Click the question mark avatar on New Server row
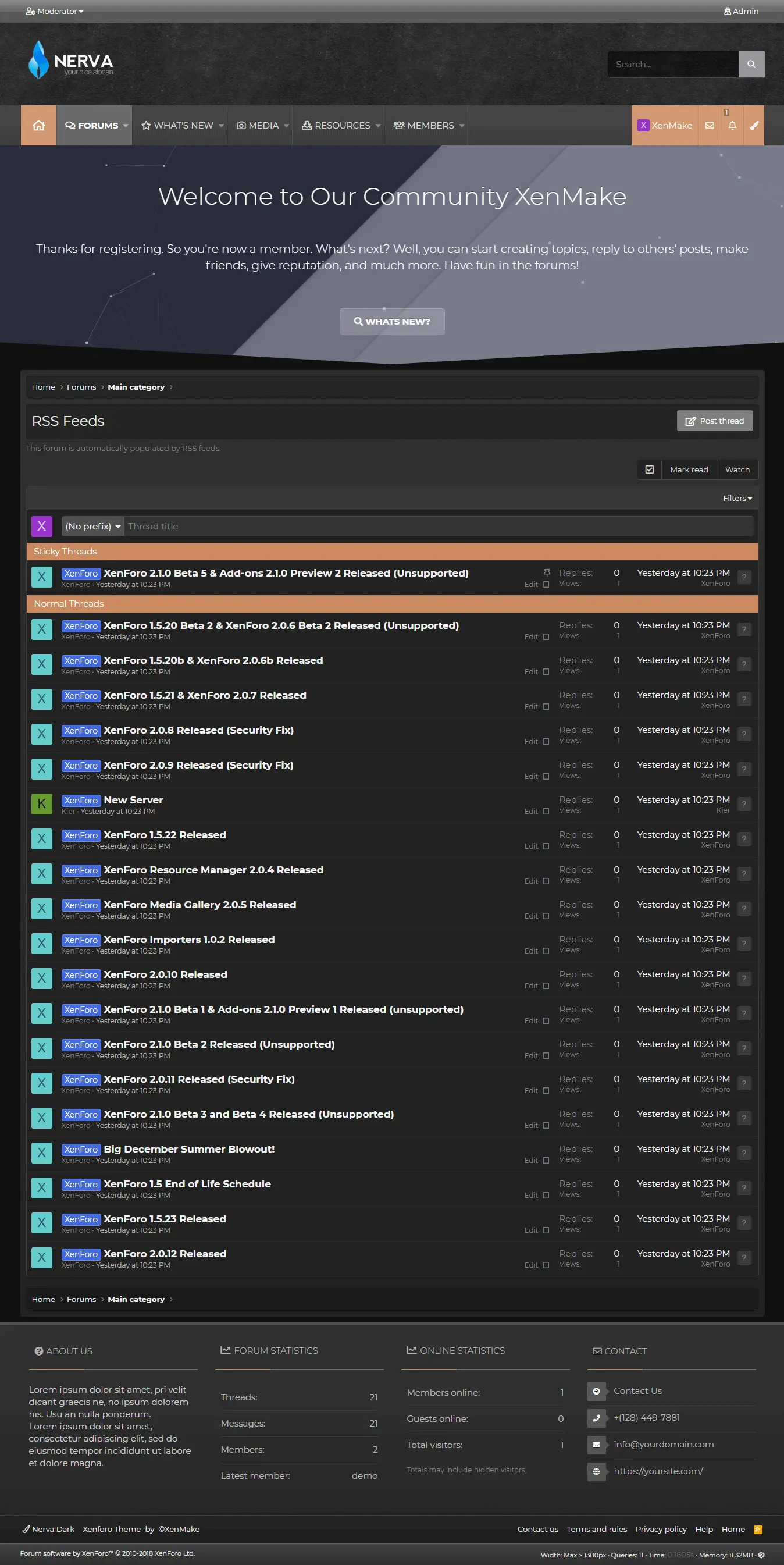784x1565 pixels. 744,805
